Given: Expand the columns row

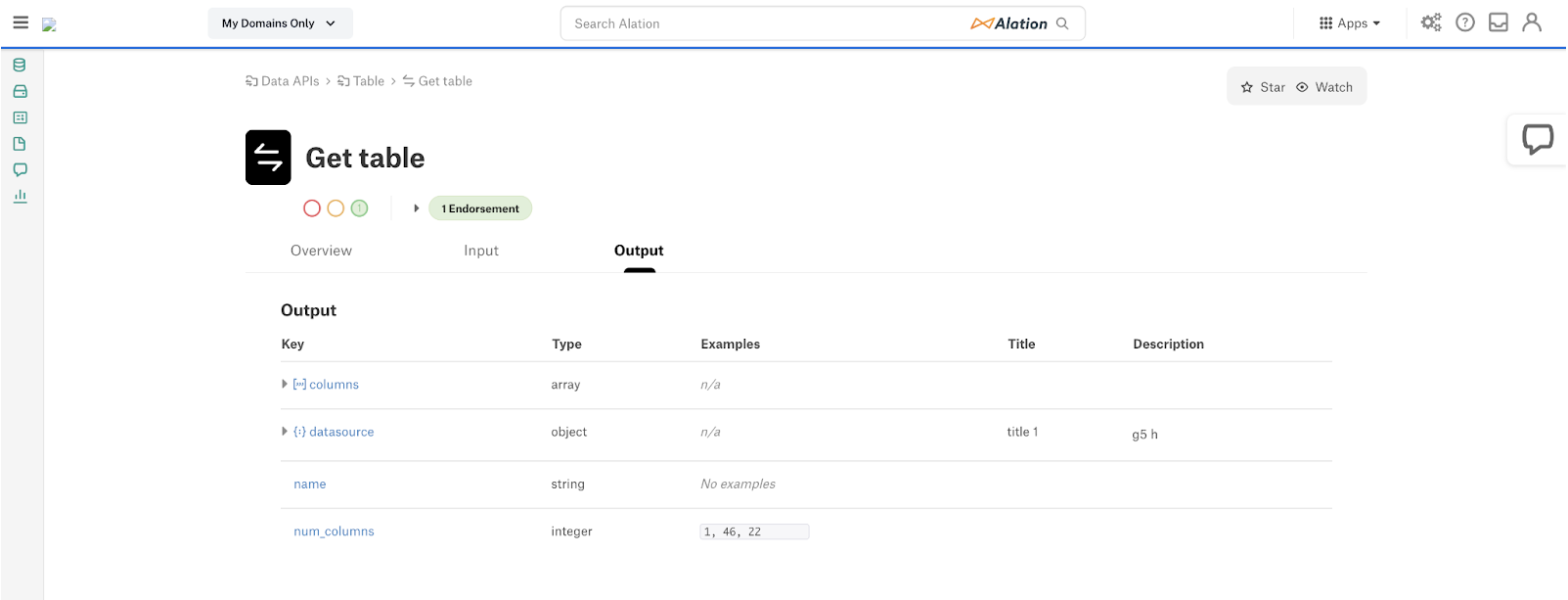Looking at the screenshot, I should point(285,385).
